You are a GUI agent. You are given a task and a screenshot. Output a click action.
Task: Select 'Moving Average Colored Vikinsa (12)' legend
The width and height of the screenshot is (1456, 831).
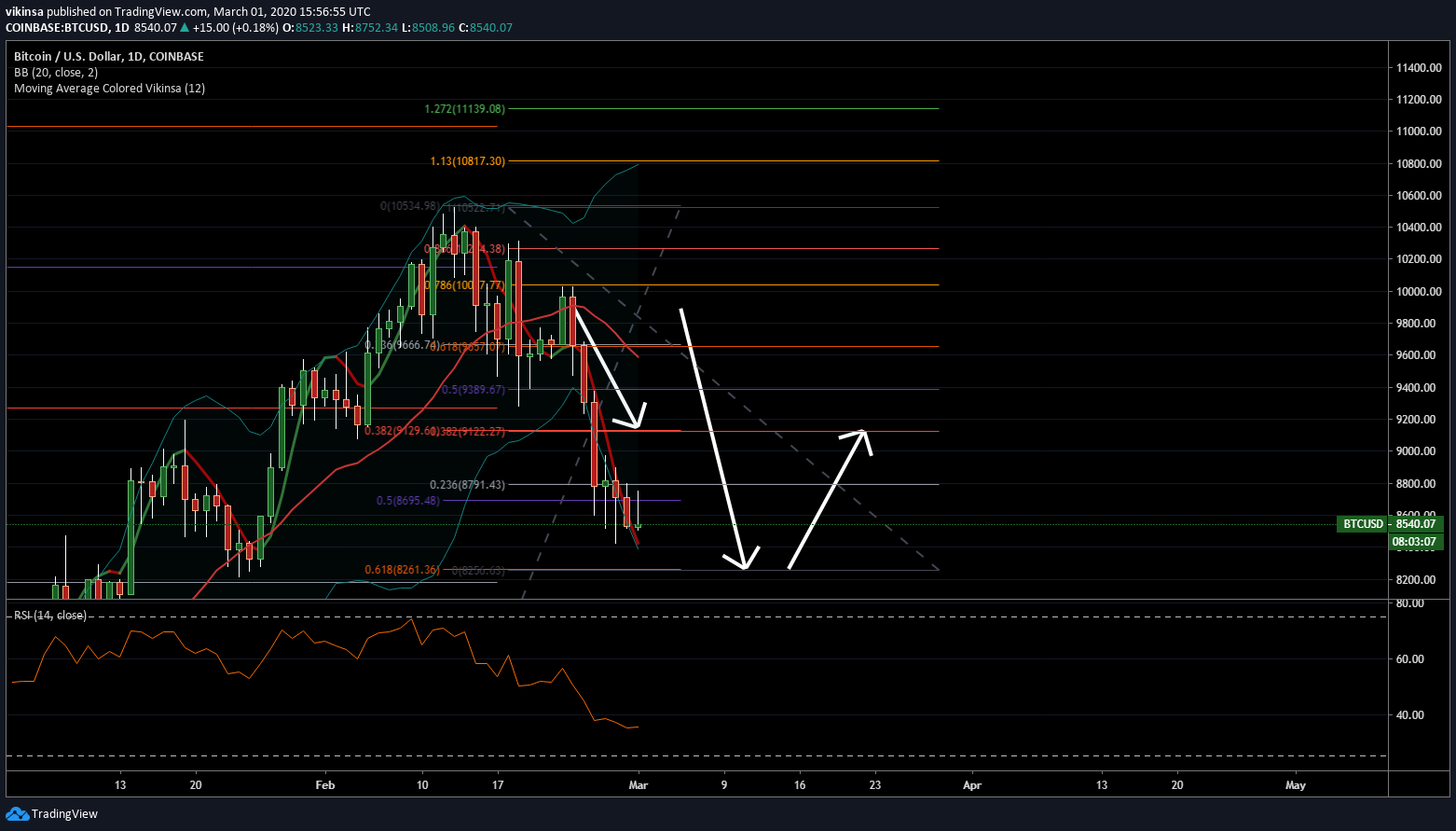(110, 89)
